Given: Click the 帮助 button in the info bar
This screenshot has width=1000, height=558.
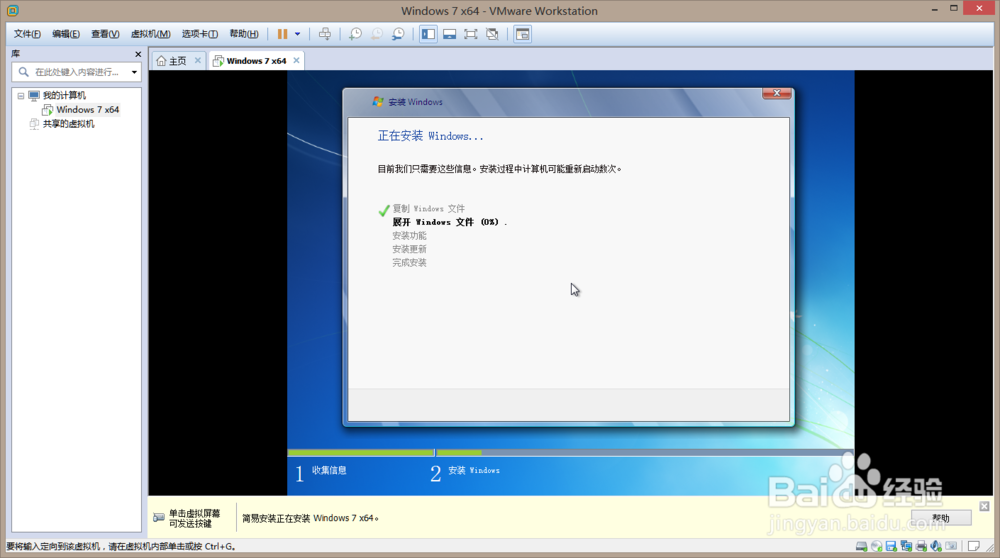Looking at the screenshot, I should 941,518.
